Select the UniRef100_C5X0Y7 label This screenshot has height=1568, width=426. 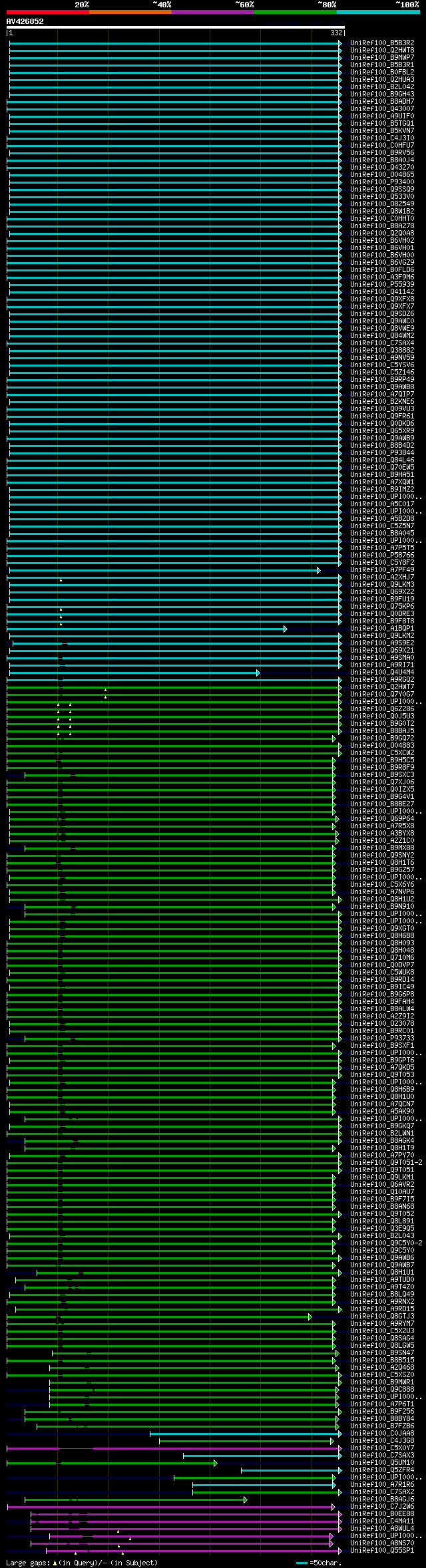pos(382,1448)
